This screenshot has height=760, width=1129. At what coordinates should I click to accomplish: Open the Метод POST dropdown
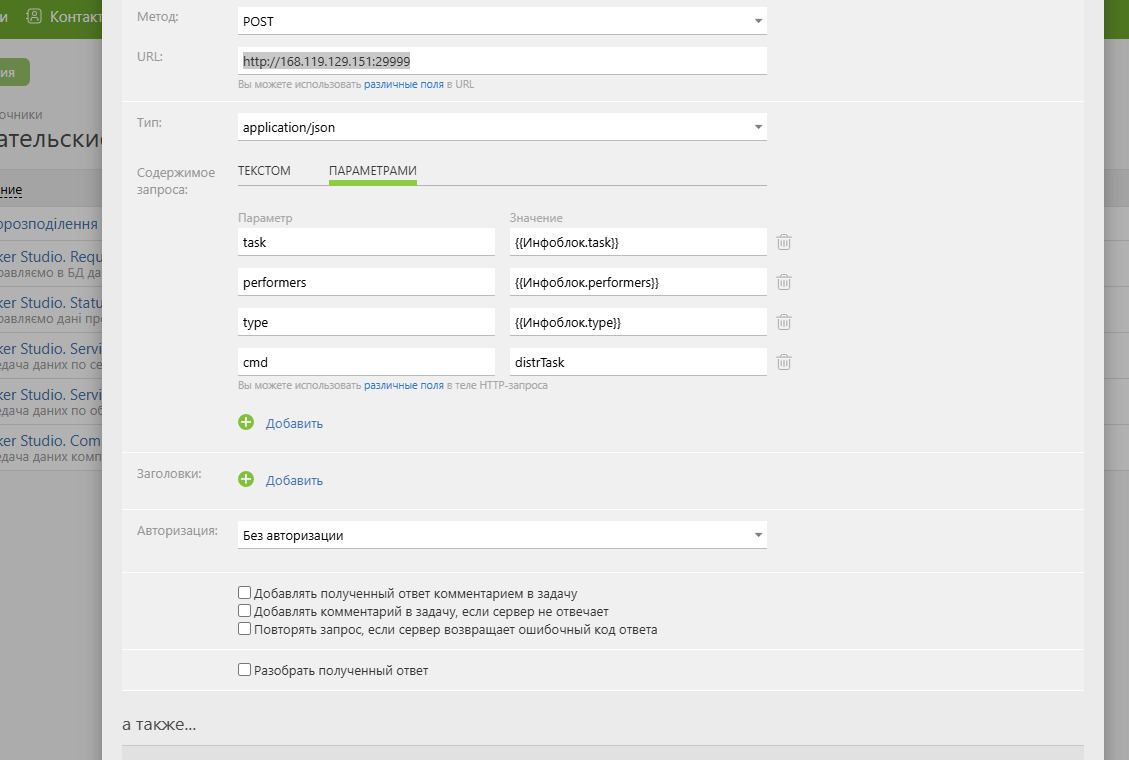pyautogui.click(x=502, y=21)
